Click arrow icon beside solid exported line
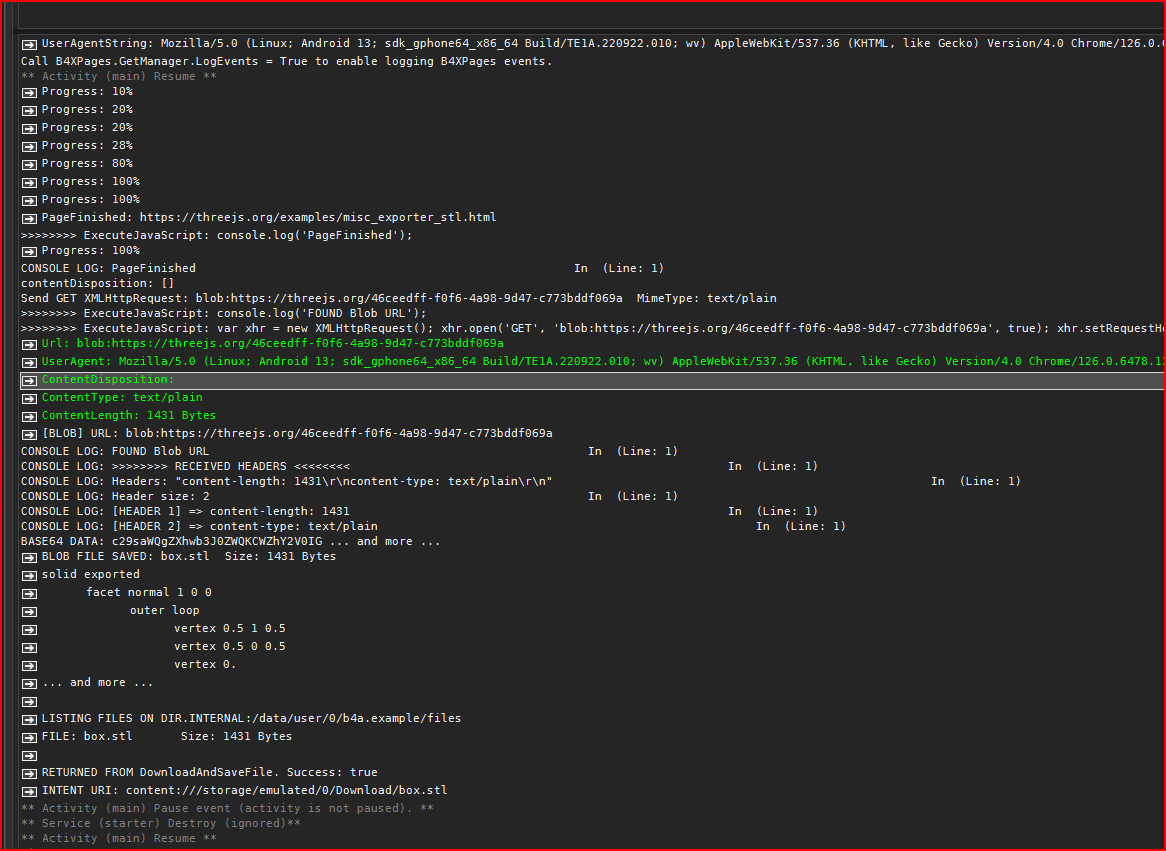1166x851 pixels. click(x=29, y=575)
